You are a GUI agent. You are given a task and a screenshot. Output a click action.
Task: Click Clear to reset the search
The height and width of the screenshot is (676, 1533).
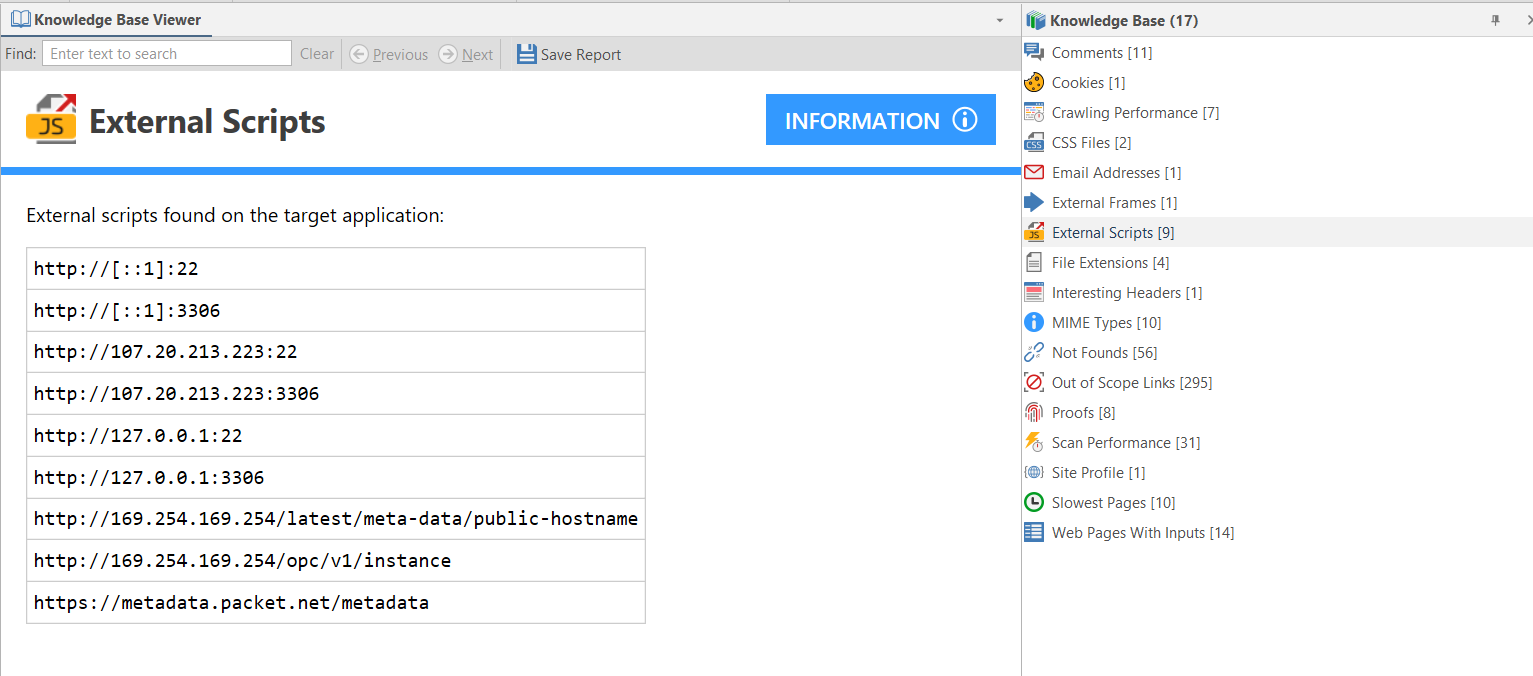[x=316, y=54]
